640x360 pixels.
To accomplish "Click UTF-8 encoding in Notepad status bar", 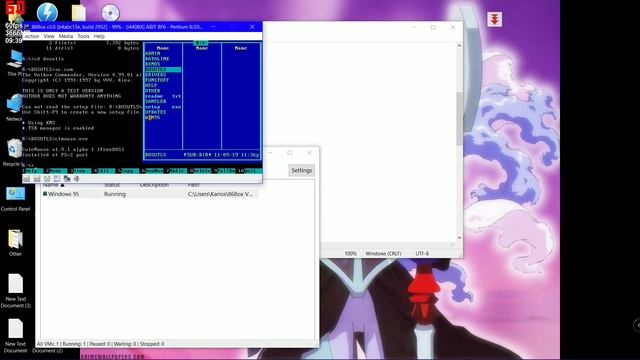I will click(422, 253).
